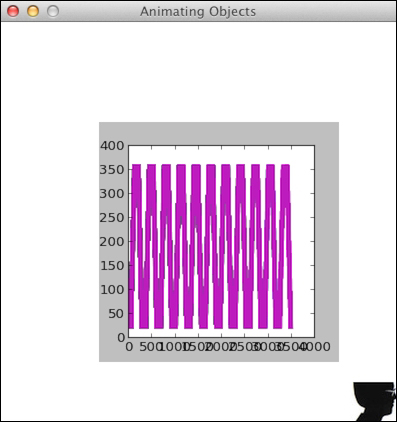Viewport: 397px width, 422px height.
Task: Click the 150 y-axis tick label
Action: pyautogui.click(x=112, y=266)
